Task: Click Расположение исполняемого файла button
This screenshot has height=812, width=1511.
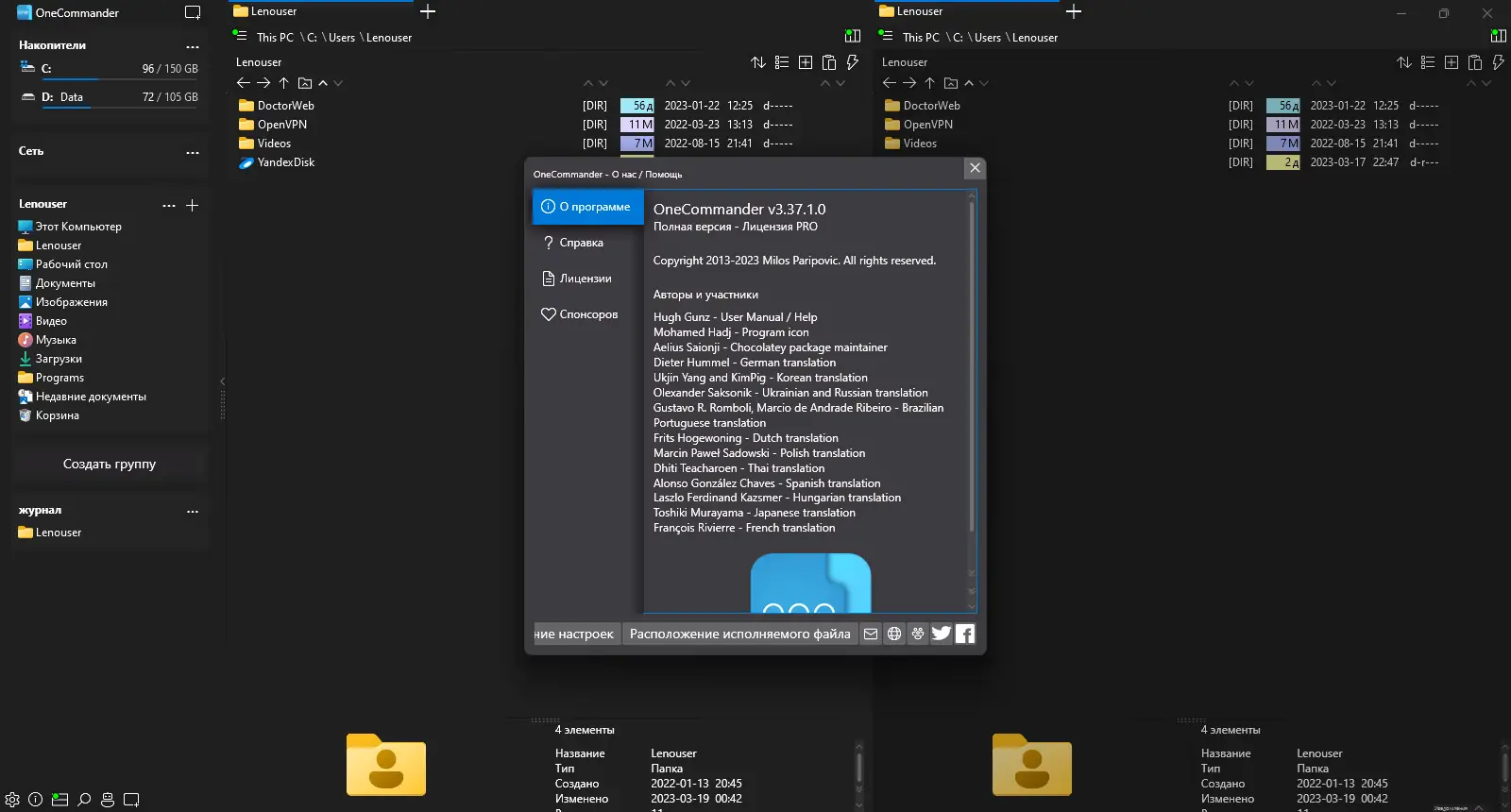Action: point(740,634)
